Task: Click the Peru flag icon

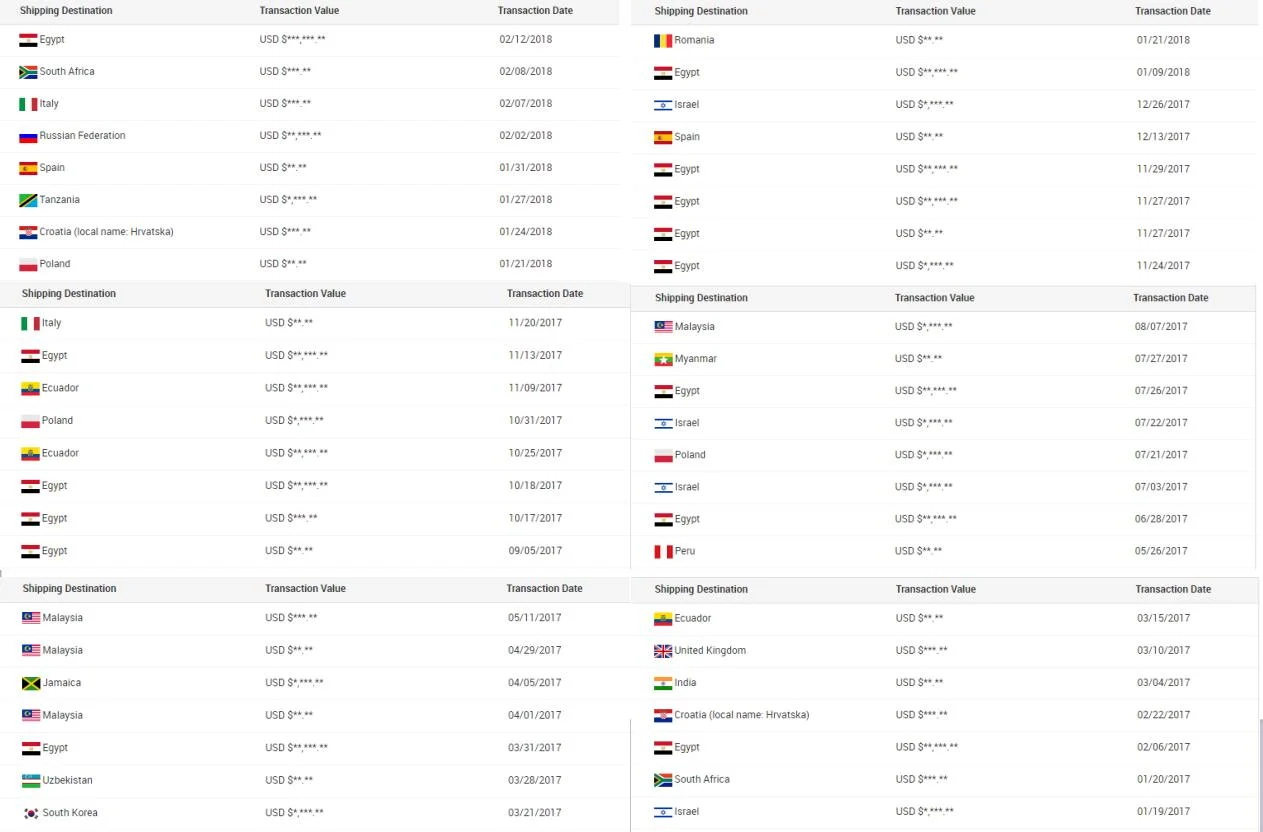Action: [663, 551]
